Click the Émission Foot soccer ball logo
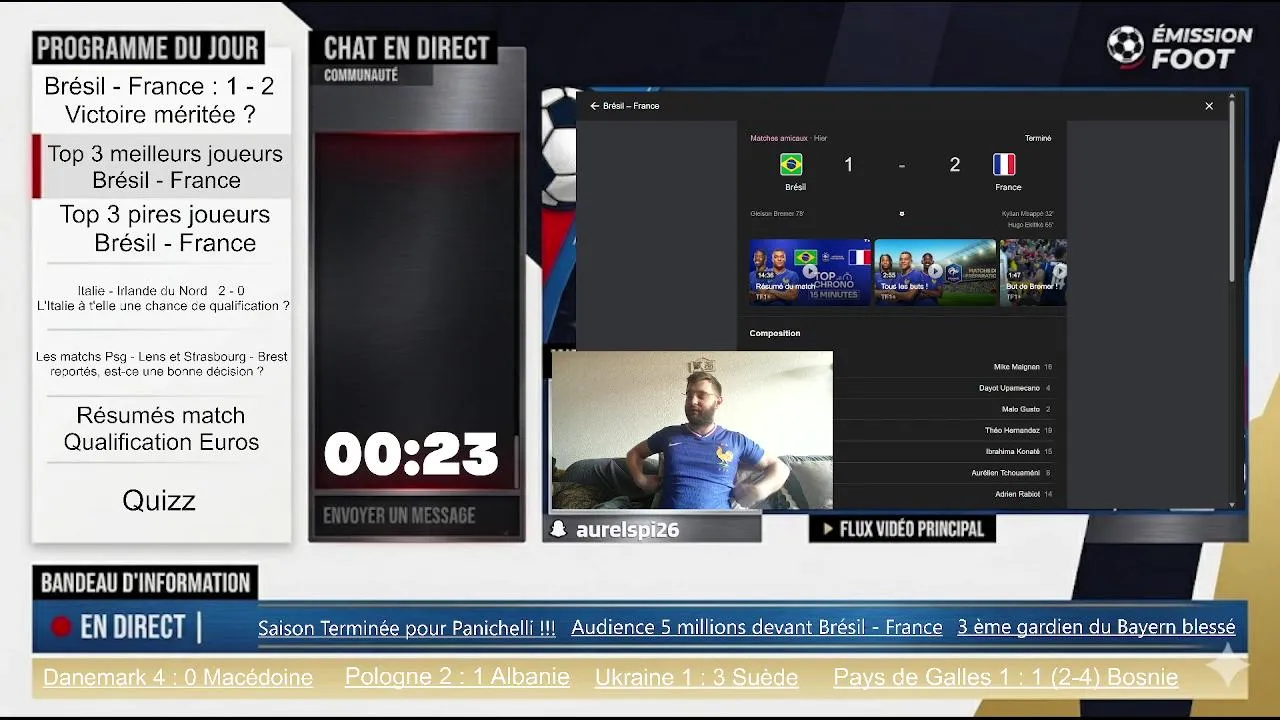This screenshot has height=720, width=1280. (x=1125, y=46)
